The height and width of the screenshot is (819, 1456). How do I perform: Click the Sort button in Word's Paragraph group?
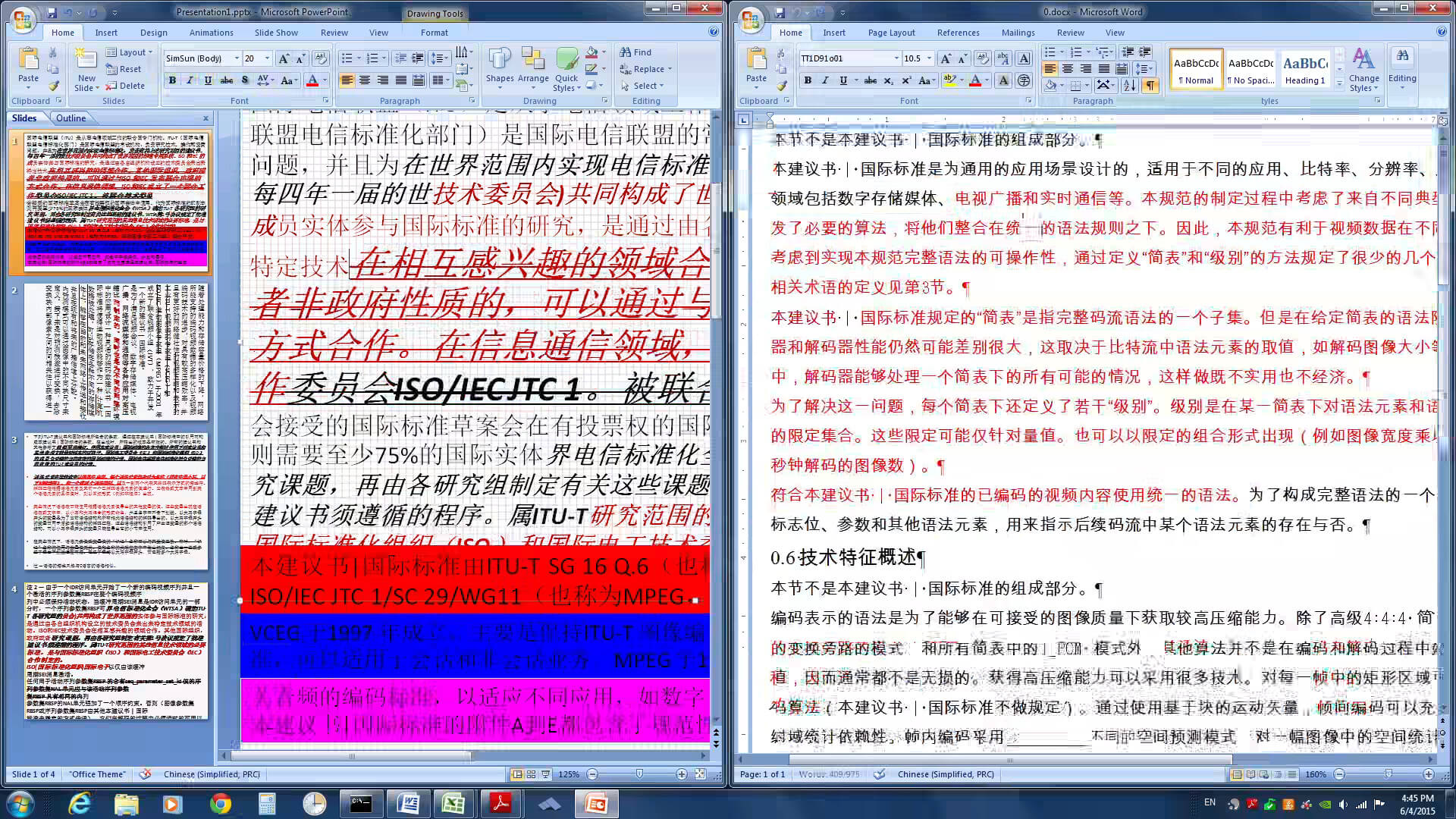(x=1129, y=85)
